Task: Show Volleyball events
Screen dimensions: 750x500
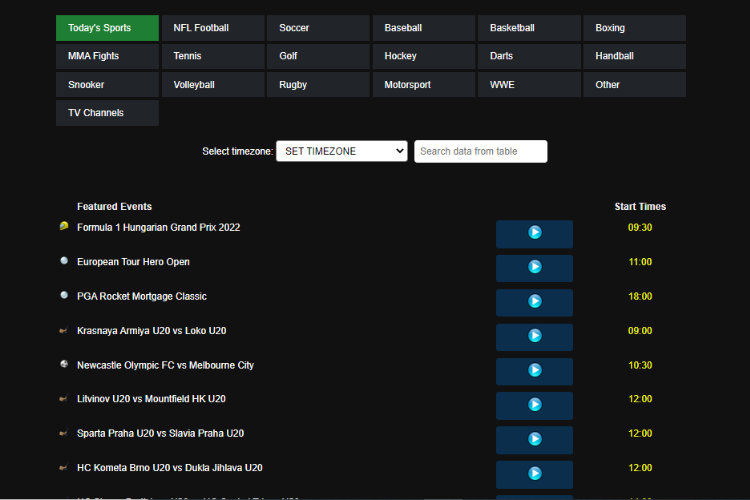Action: [x=213, y=85]
